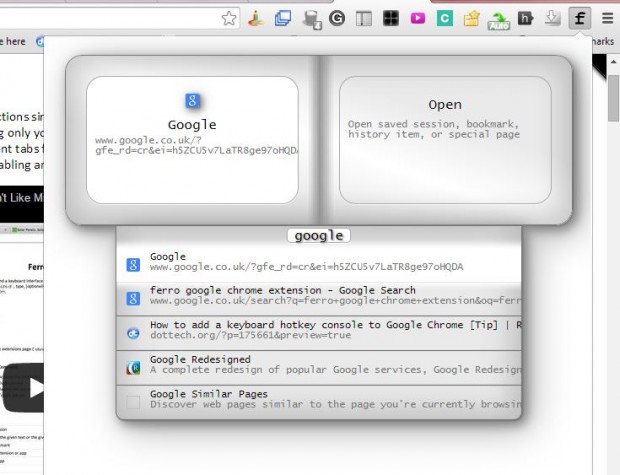
Task: Click the blue stacked-windows extension icon
Action: click(x=283, y=18)
